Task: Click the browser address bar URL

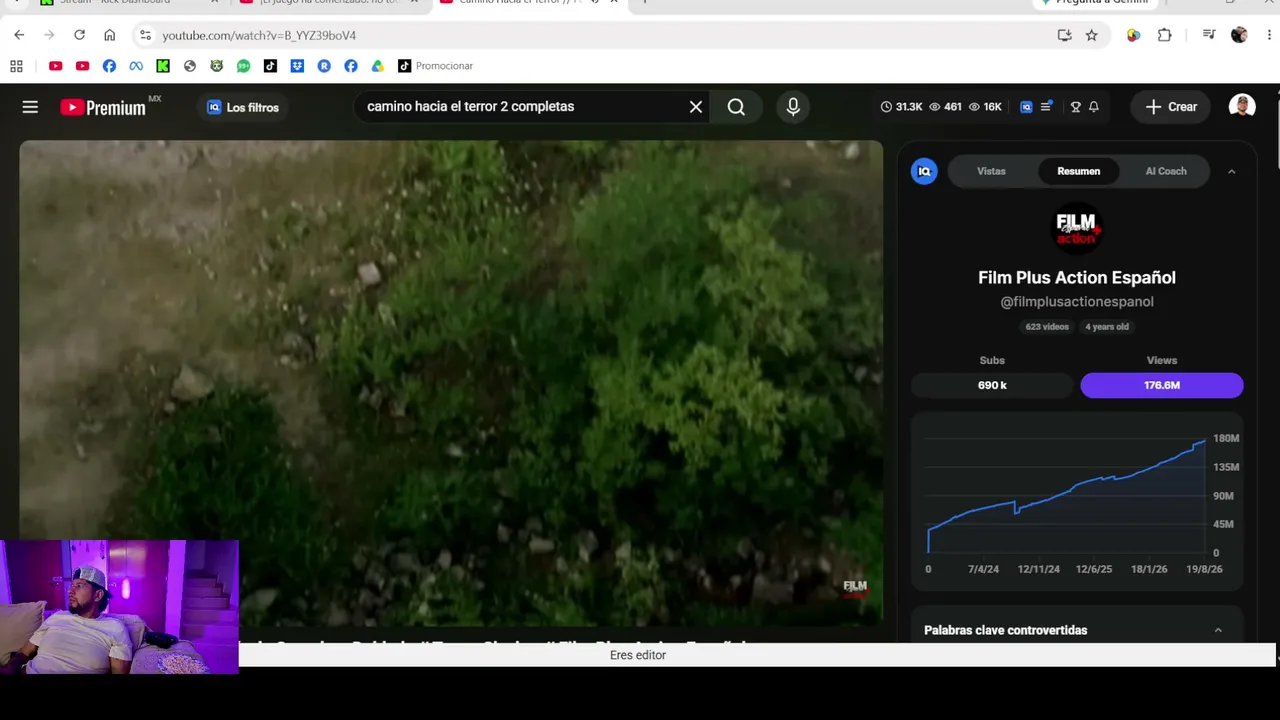Action: pyautogui.click(x=259, y=35)
